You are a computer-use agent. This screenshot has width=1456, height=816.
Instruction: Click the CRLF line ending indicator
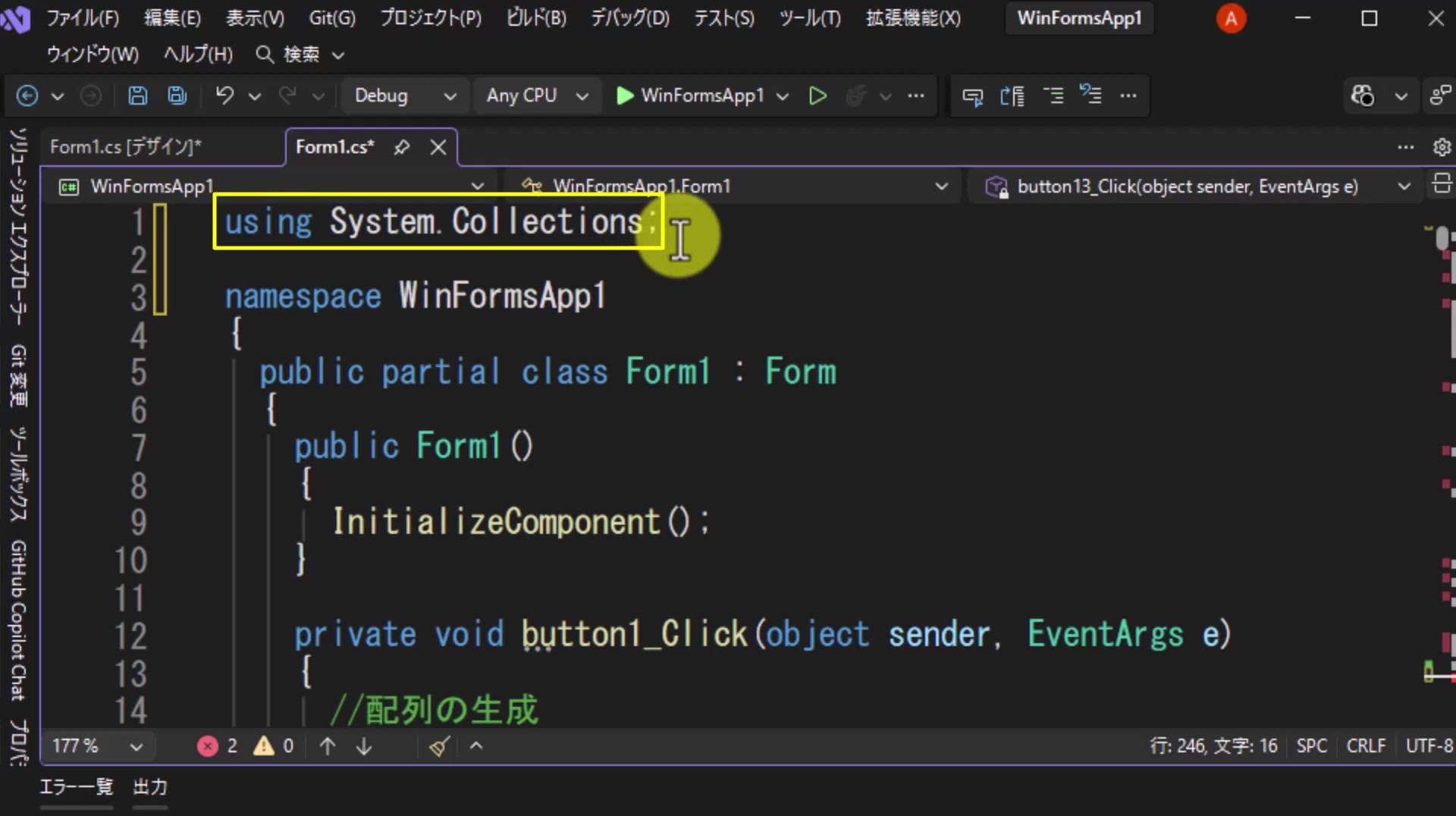coord(1366,746)
